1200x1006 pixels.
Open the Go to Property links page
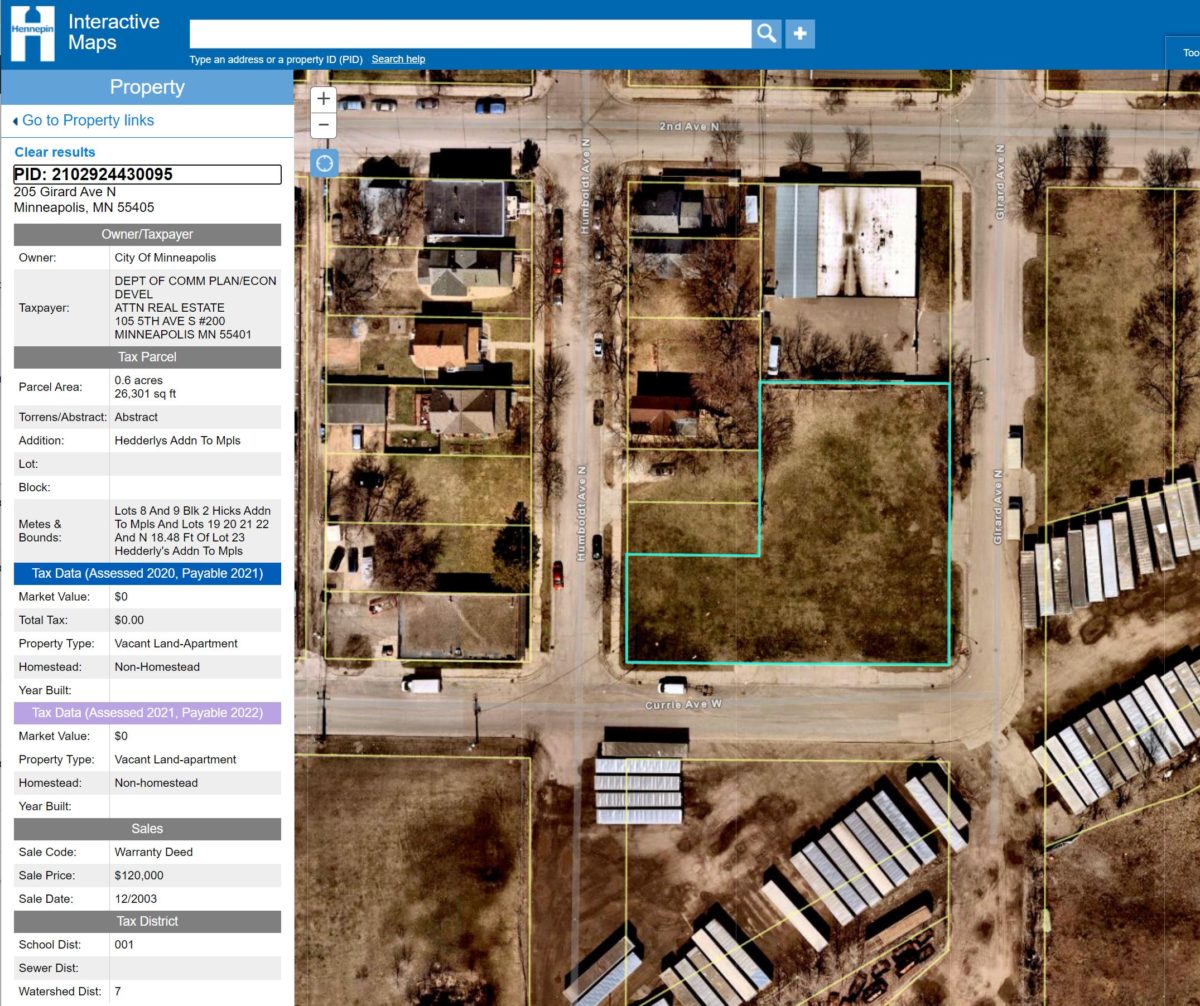(88, 121)
